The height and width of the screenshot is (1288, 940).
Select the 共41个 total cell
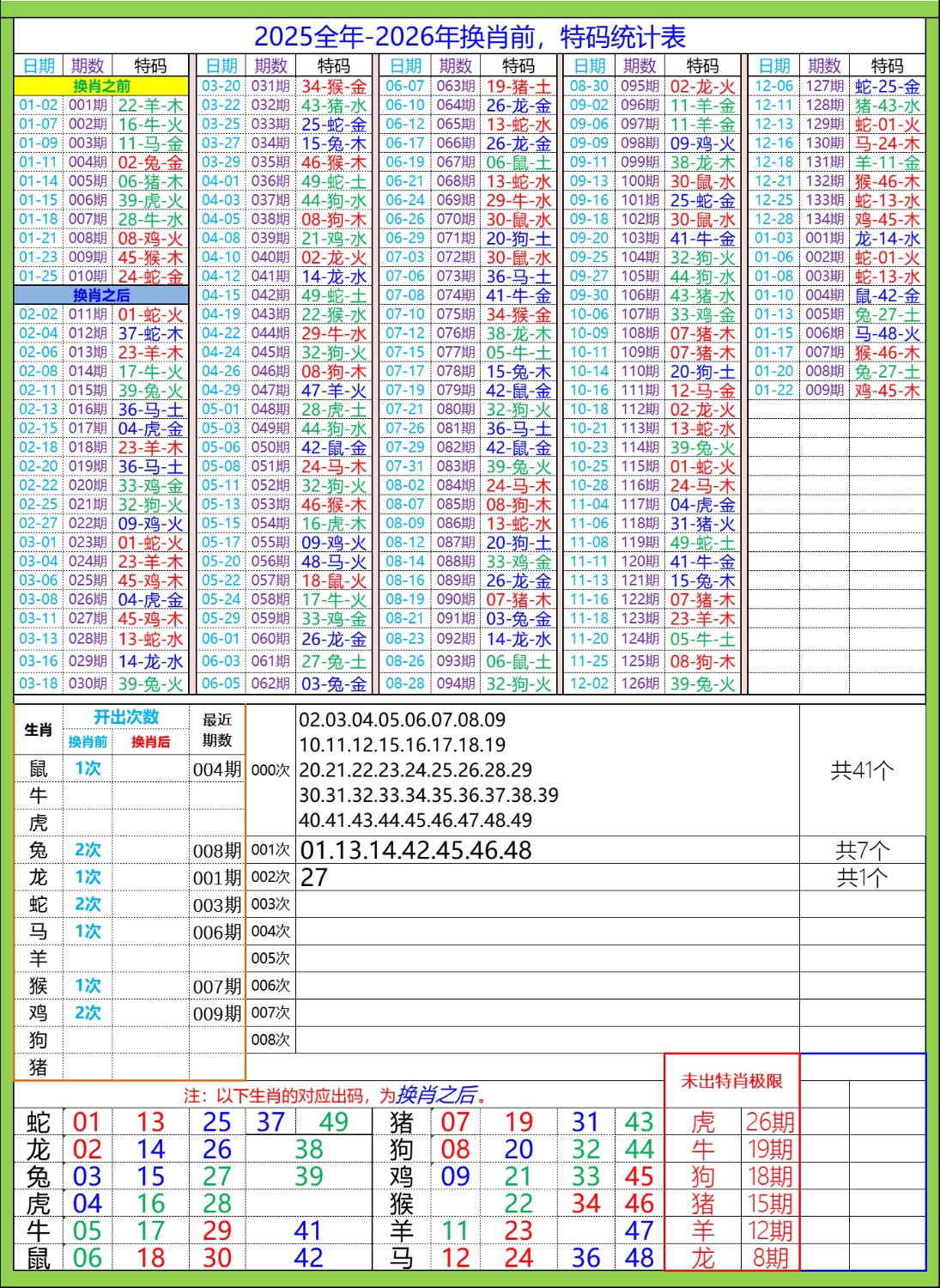click(862, 770)
